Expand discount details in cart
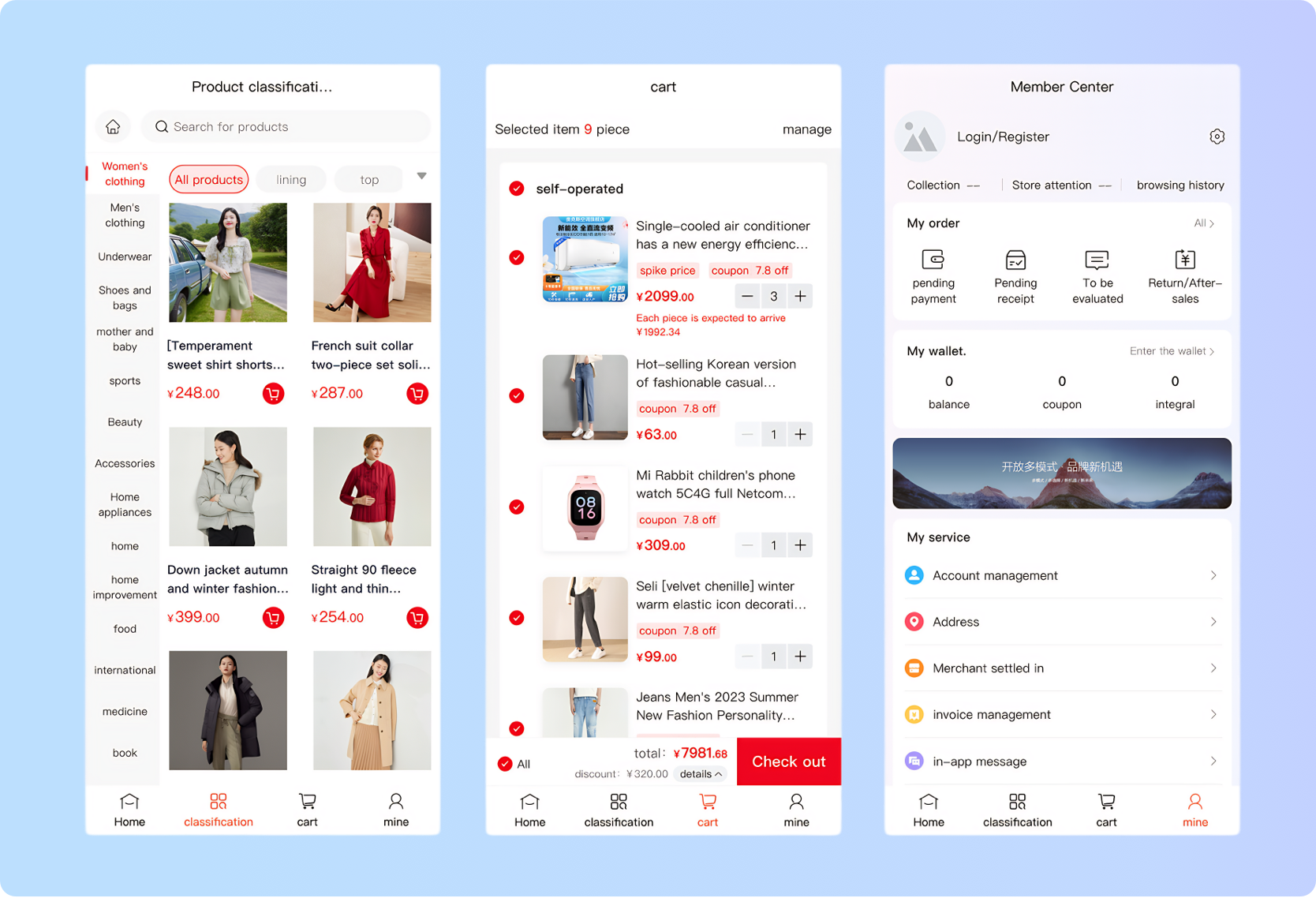This screenshot has width=1316, height=898. pos(701,774)
